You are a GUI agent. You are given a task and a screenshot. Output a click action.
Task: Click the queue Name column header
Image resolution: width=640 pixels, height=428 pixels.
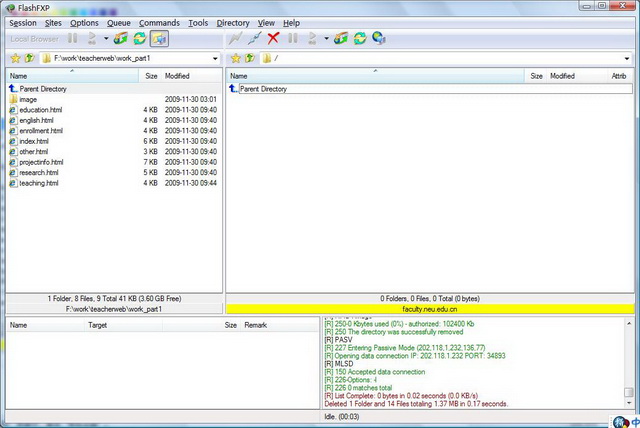pyautogui.click(x=45, y=325)
